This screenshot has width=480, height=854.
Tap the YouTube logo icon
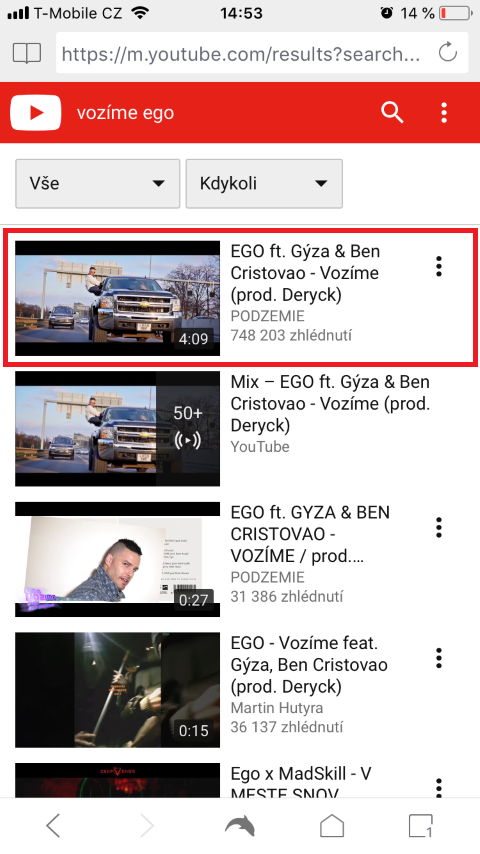pos(35,112)
